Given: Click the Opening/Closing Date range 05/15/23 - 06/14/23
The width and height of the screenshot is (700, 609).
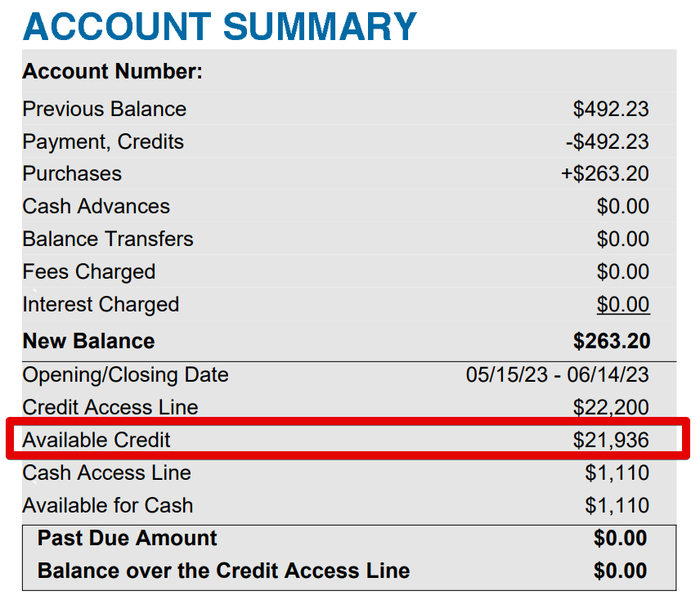Looking at the screenshot, I should click(557, 375).
